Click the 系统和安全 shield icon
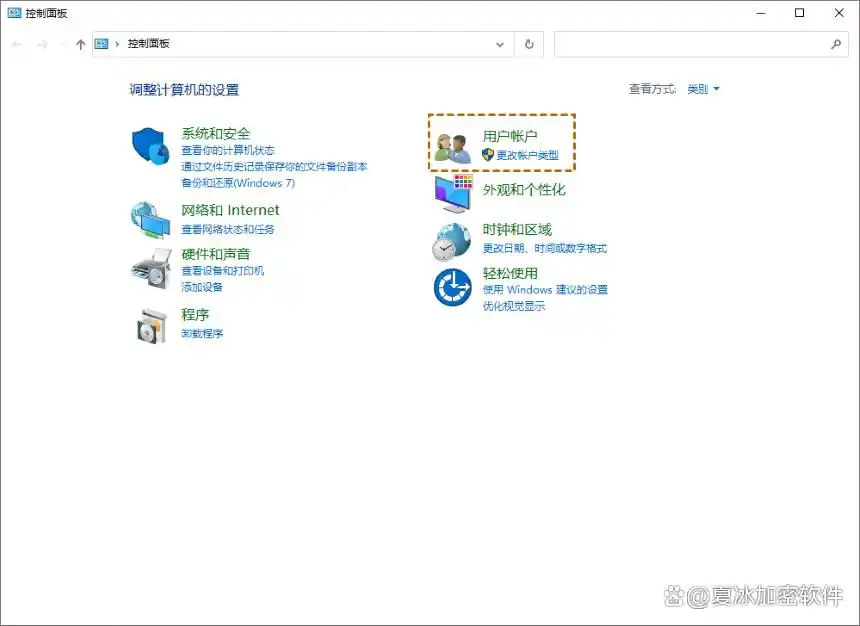 point(150,147)
